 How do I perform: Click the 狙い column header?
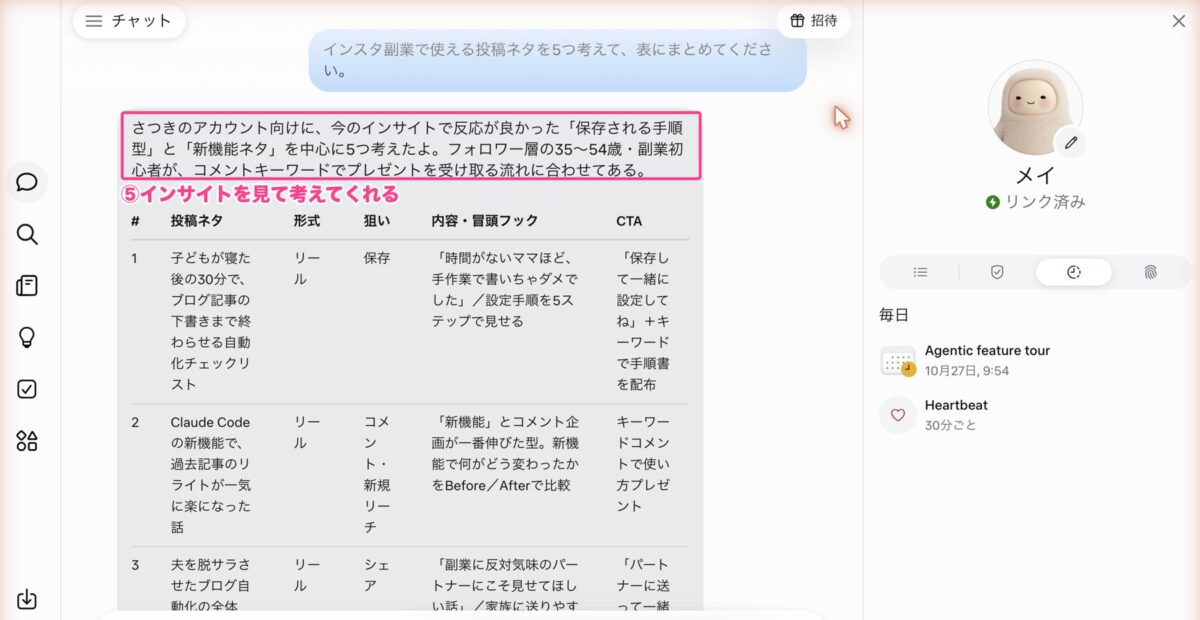(x=377, y=221)
